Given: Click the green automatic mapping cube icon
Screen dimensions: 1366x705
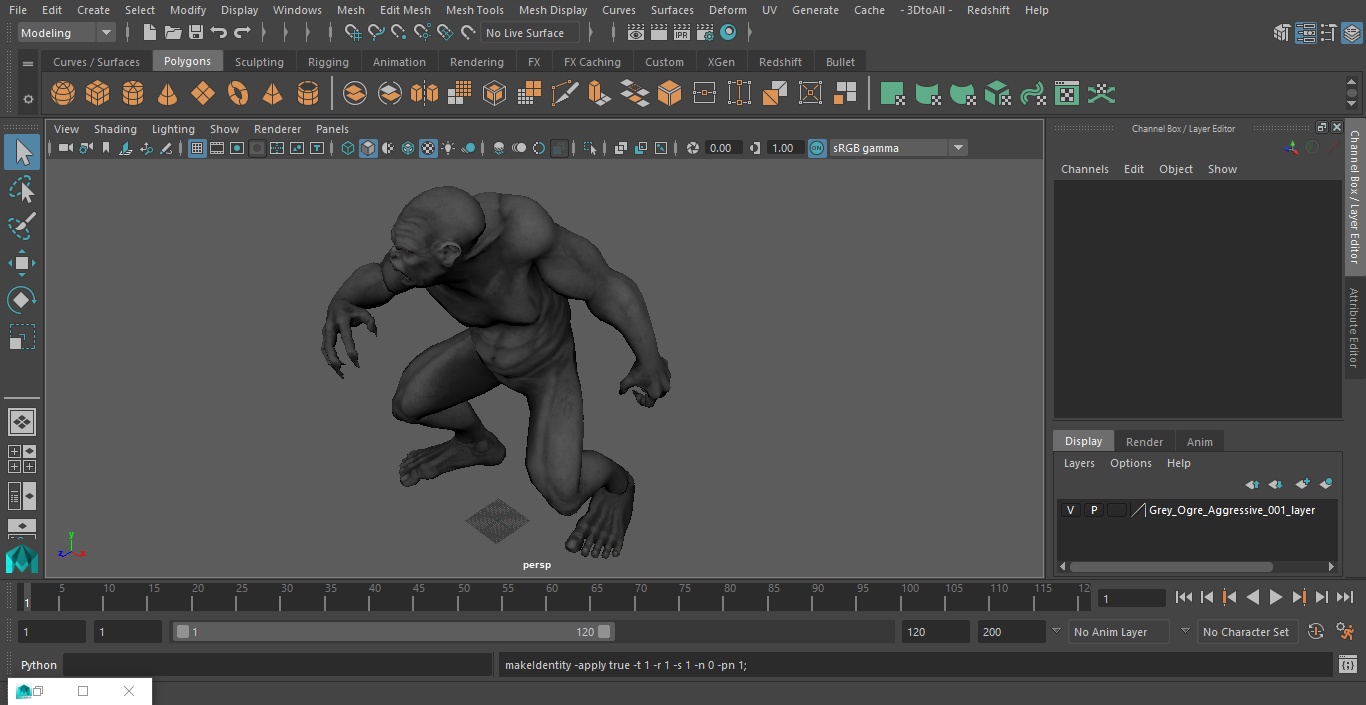Looking at the screenshot, I should (x=997, y=94).
